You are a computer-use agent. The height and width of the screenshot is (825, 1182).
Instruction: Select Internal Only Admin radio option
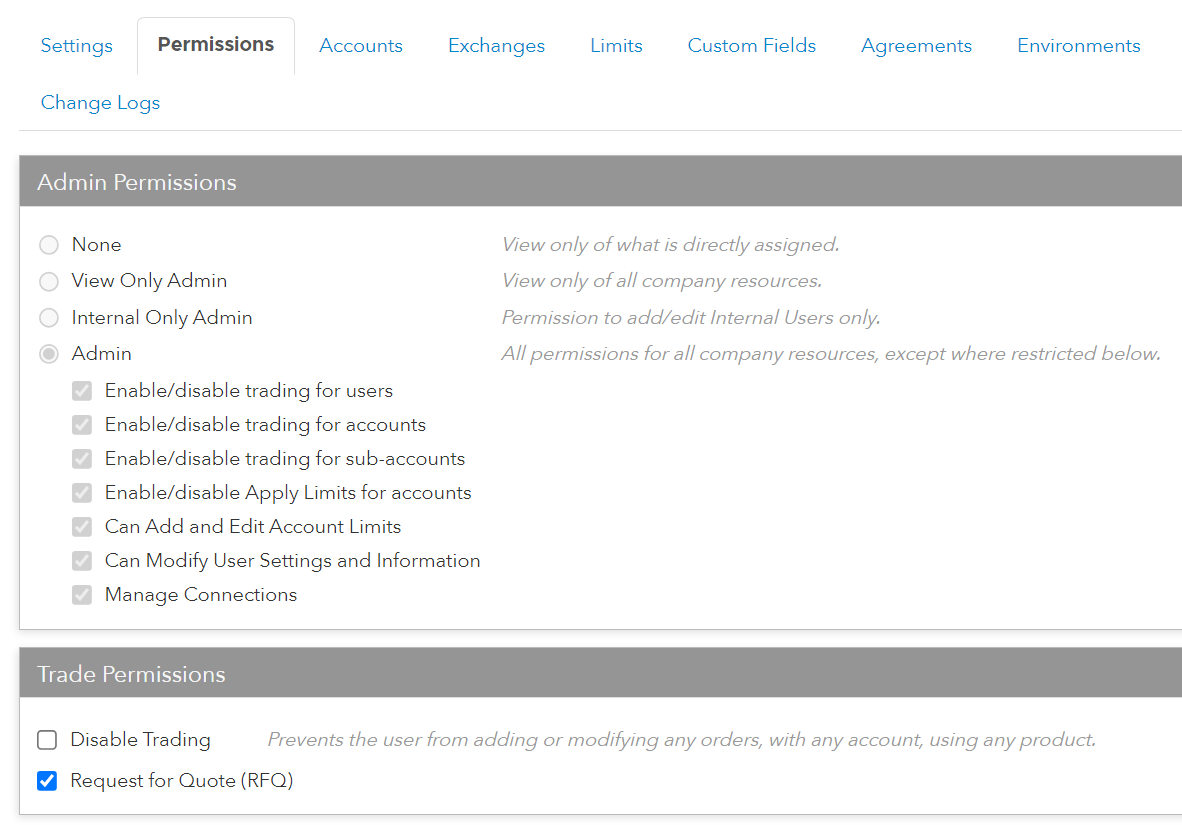pyautogui.click(x=49, y=318)
